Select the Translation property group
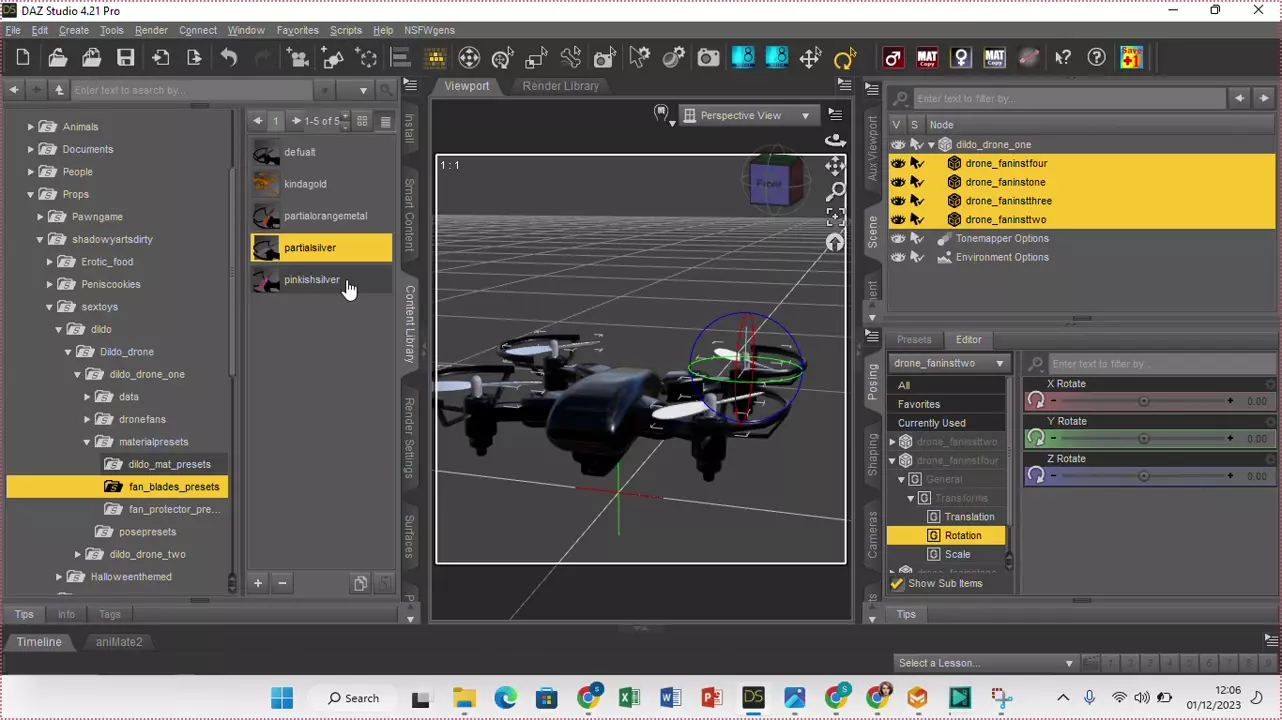The height and width of the screenshot is (720, 1282). coord(968,517)
